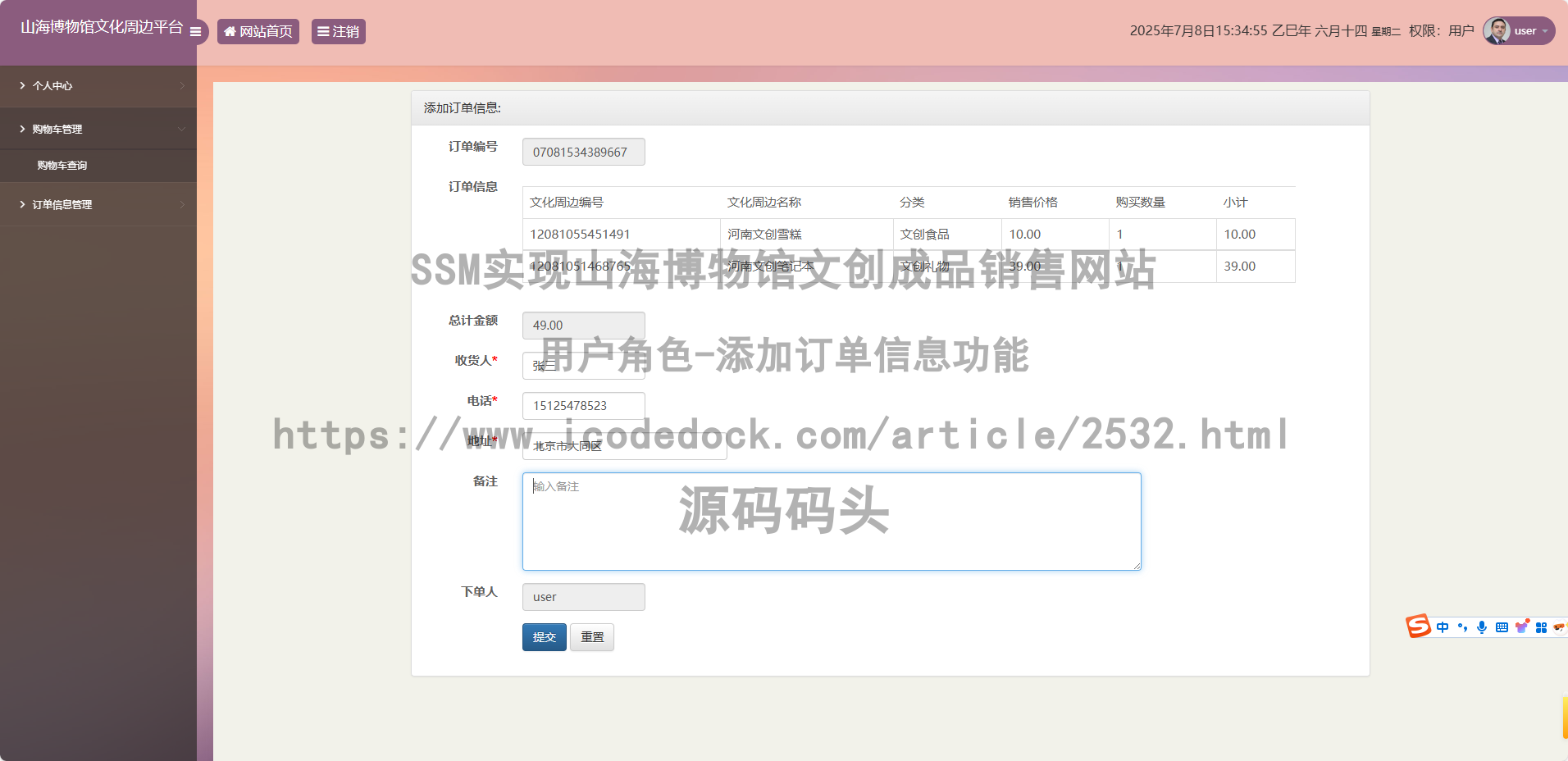
Task: Expand 个人中心 menu section
Action: (x=98, y=85)
